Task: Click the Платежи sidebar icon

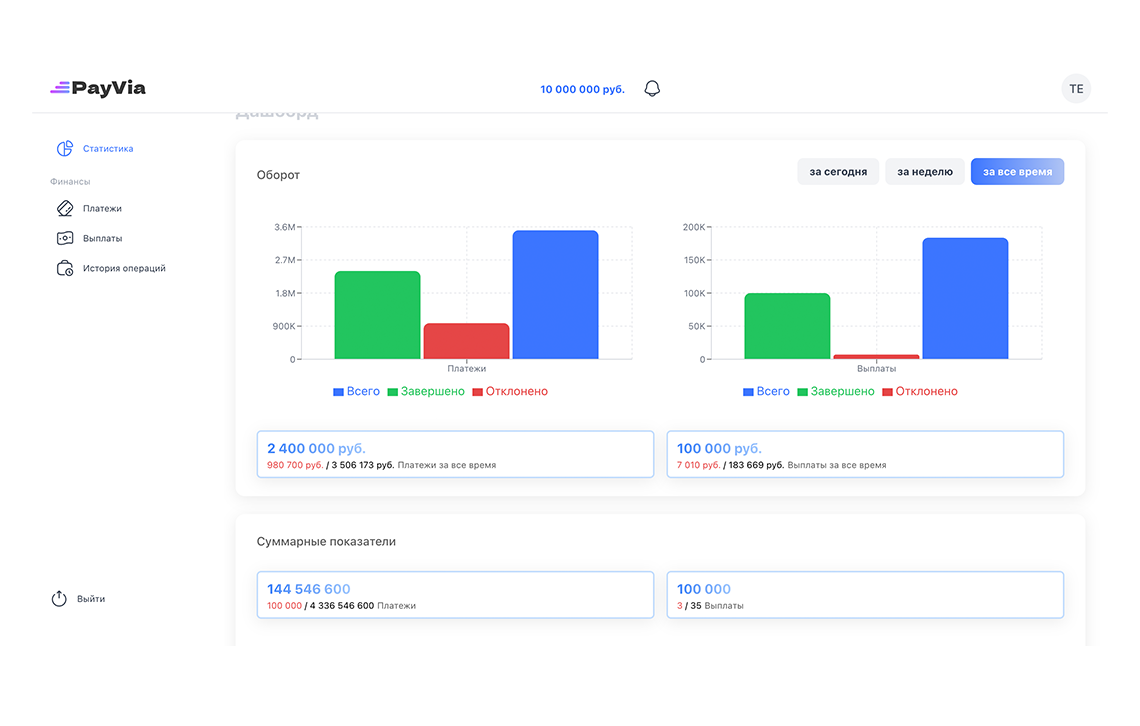Action: coord(65,209)
